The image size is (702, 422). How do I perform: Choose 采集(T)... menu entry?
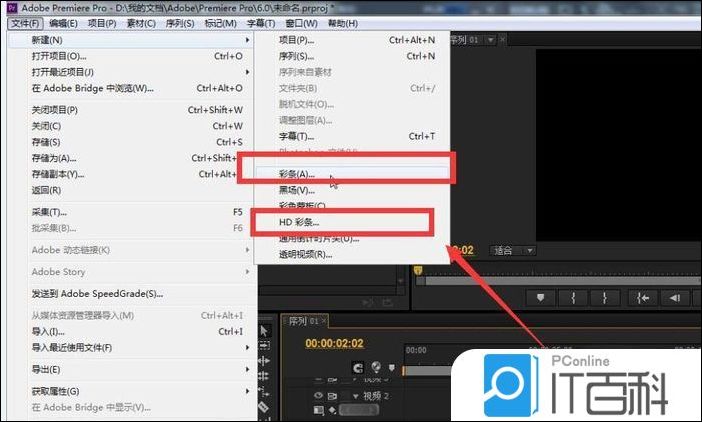131,212
